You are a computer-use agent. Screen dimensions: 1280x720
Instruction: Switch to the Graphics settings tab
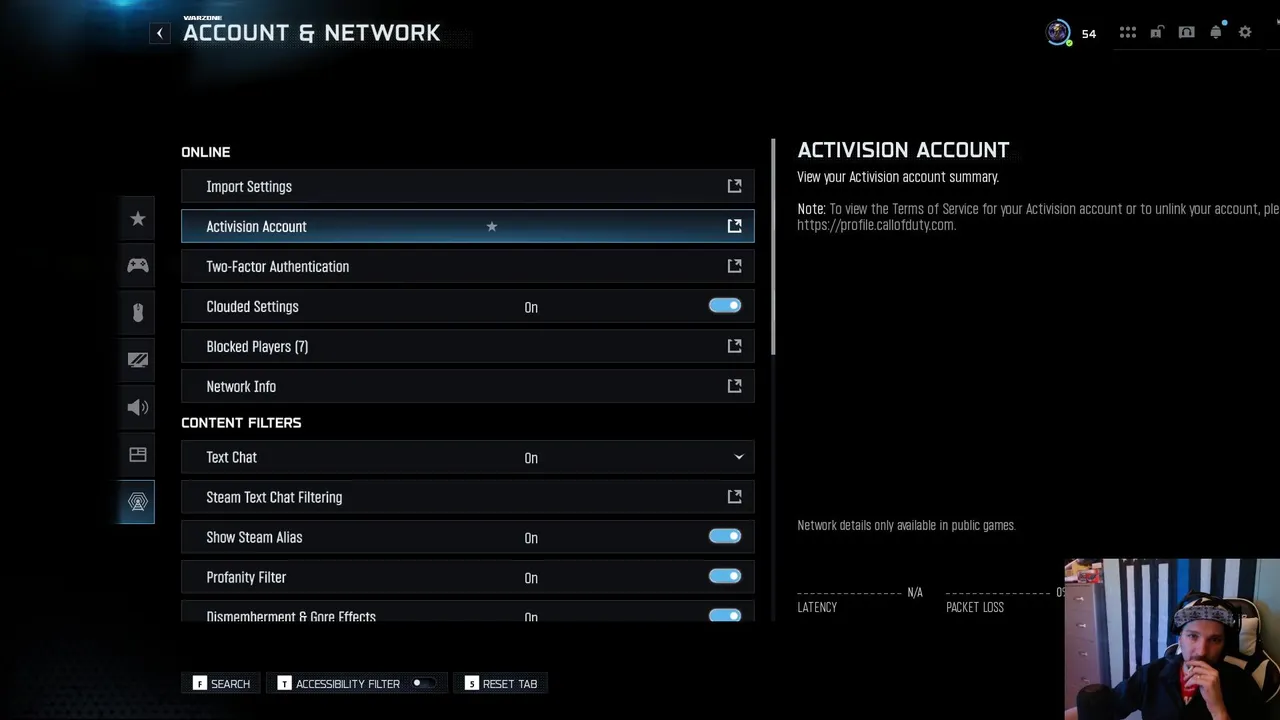(x=138, y=360)
